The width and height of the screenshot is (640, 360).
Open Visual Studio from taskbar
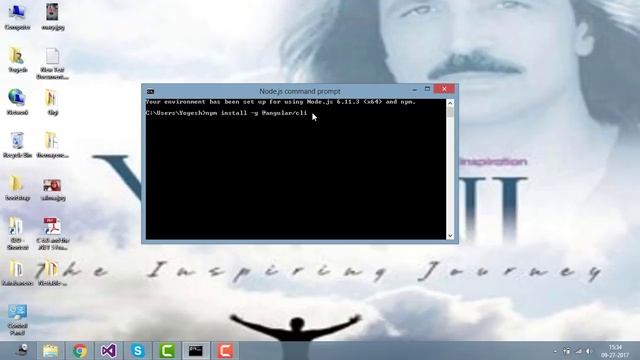(x=109, y=351)
